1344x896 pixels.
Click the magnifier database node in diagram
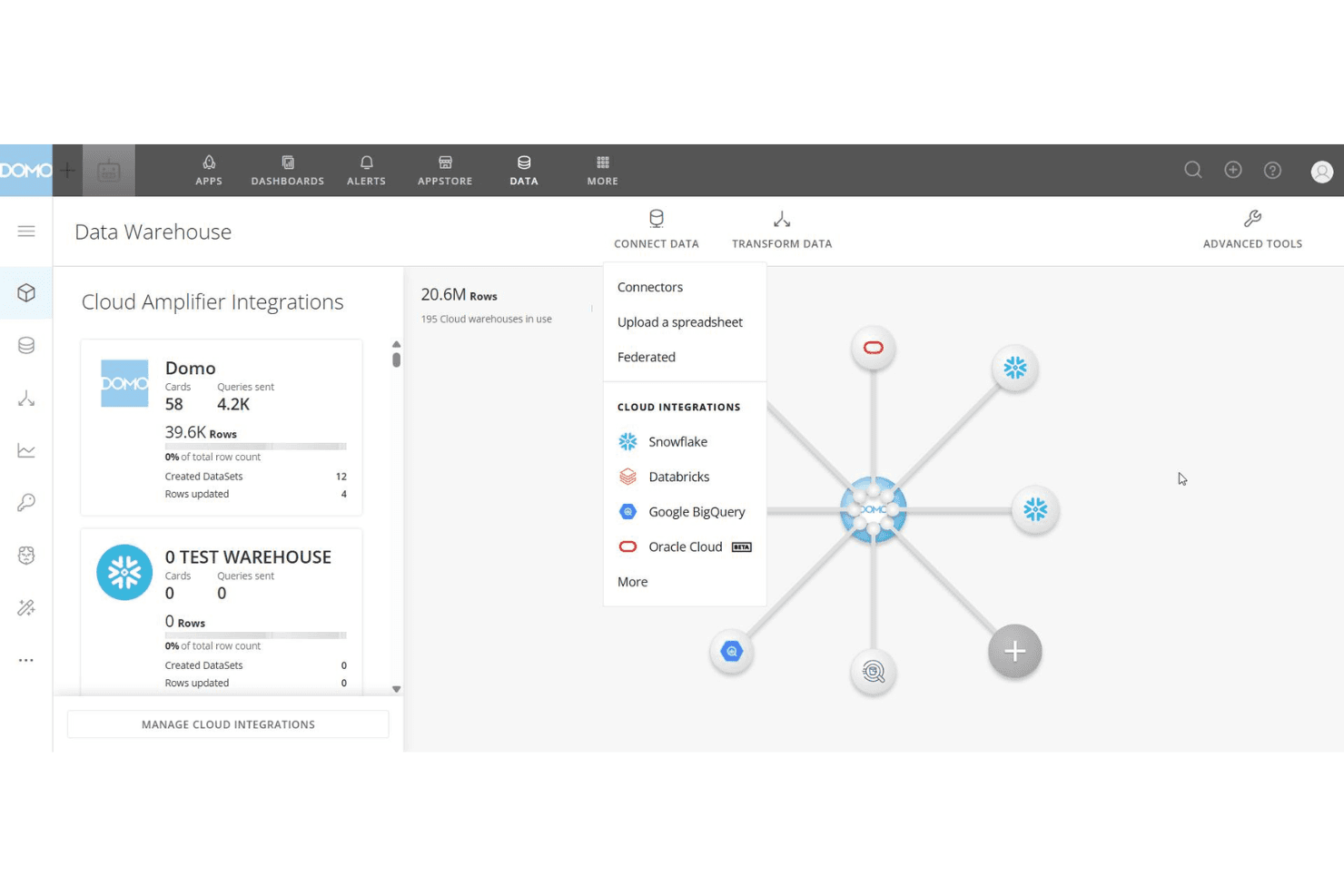(874, 672)
